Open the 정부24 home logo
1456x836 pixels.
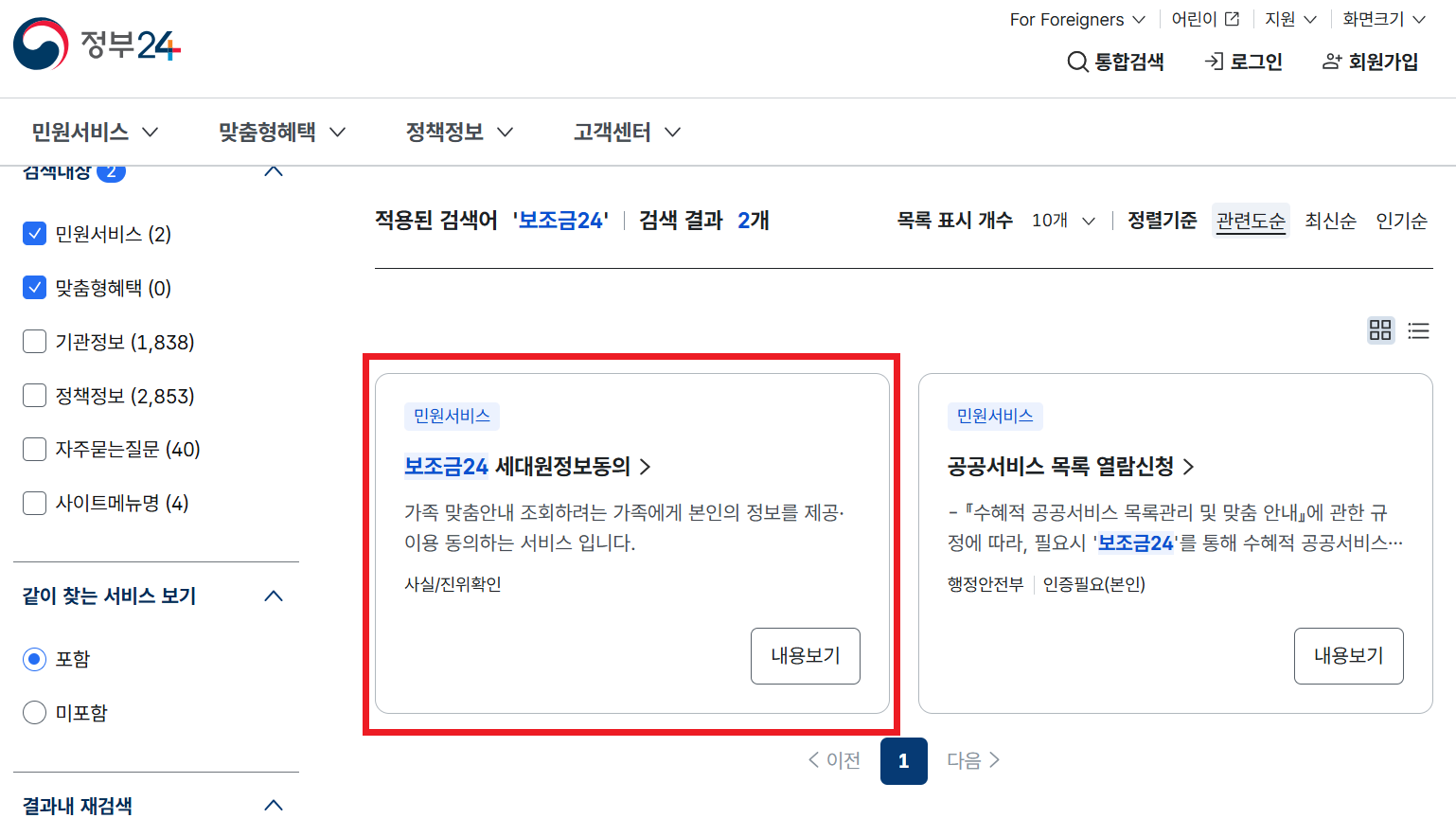(97, 44)
